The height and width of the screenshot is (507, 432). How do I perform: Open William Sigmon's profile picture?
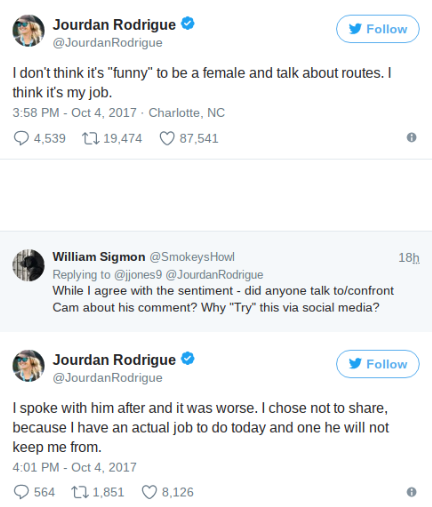(28, 265)
